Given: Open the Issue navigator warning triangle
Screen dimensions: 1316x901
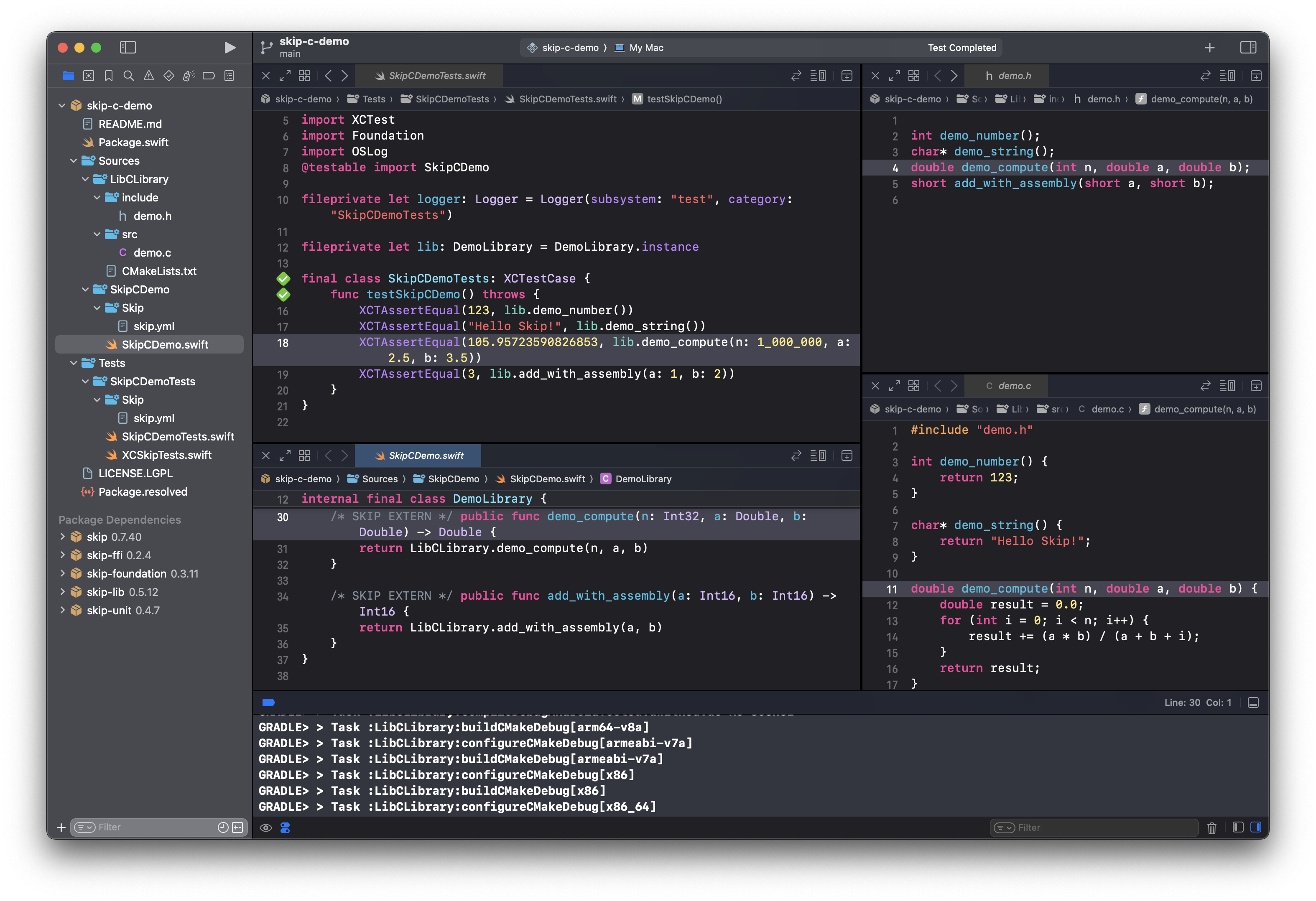Looking at the screenshot, I should [149, 75].
